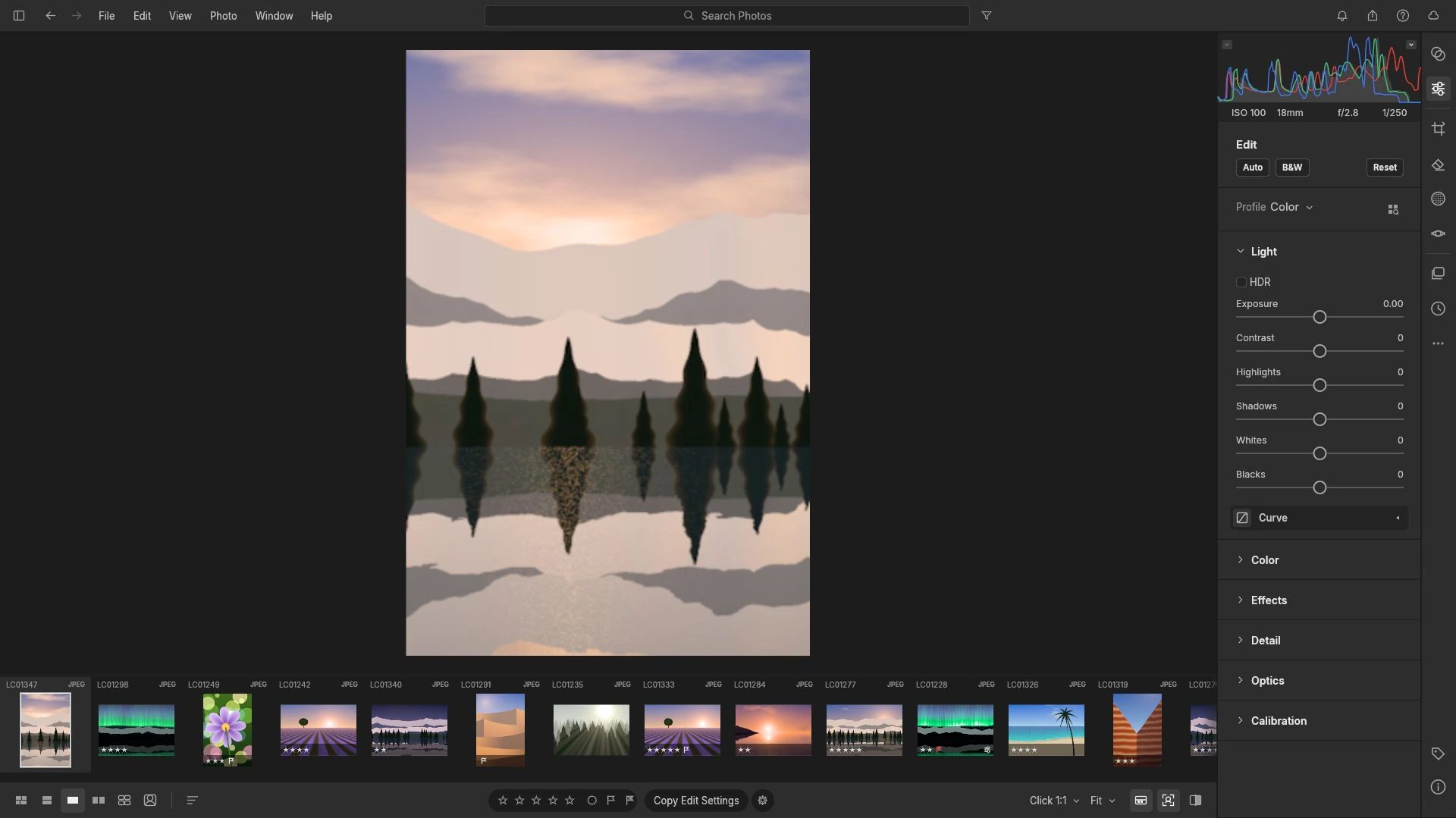Toggle the left sidebar panel
Screen dimensions: 1456x818
click(19, 15)
